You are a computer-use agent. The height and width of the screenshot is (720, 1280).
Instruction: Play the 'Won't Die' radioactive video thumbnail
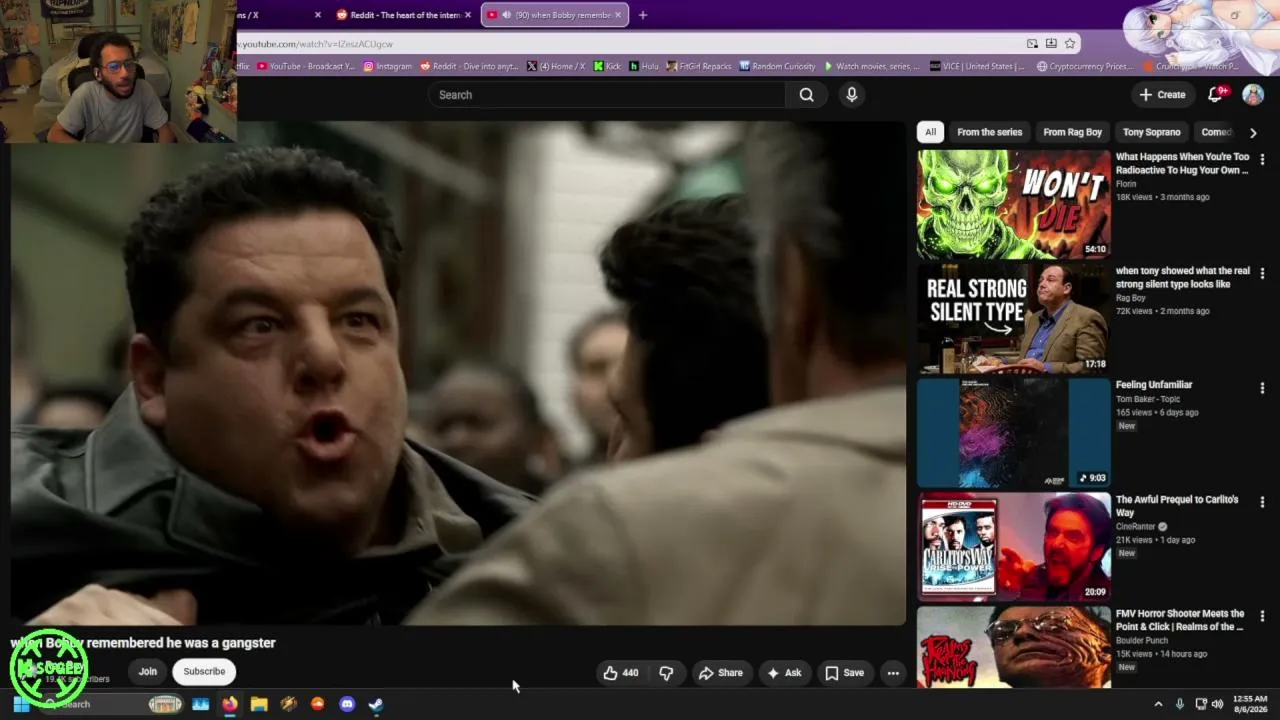(x=1013, y=204)
